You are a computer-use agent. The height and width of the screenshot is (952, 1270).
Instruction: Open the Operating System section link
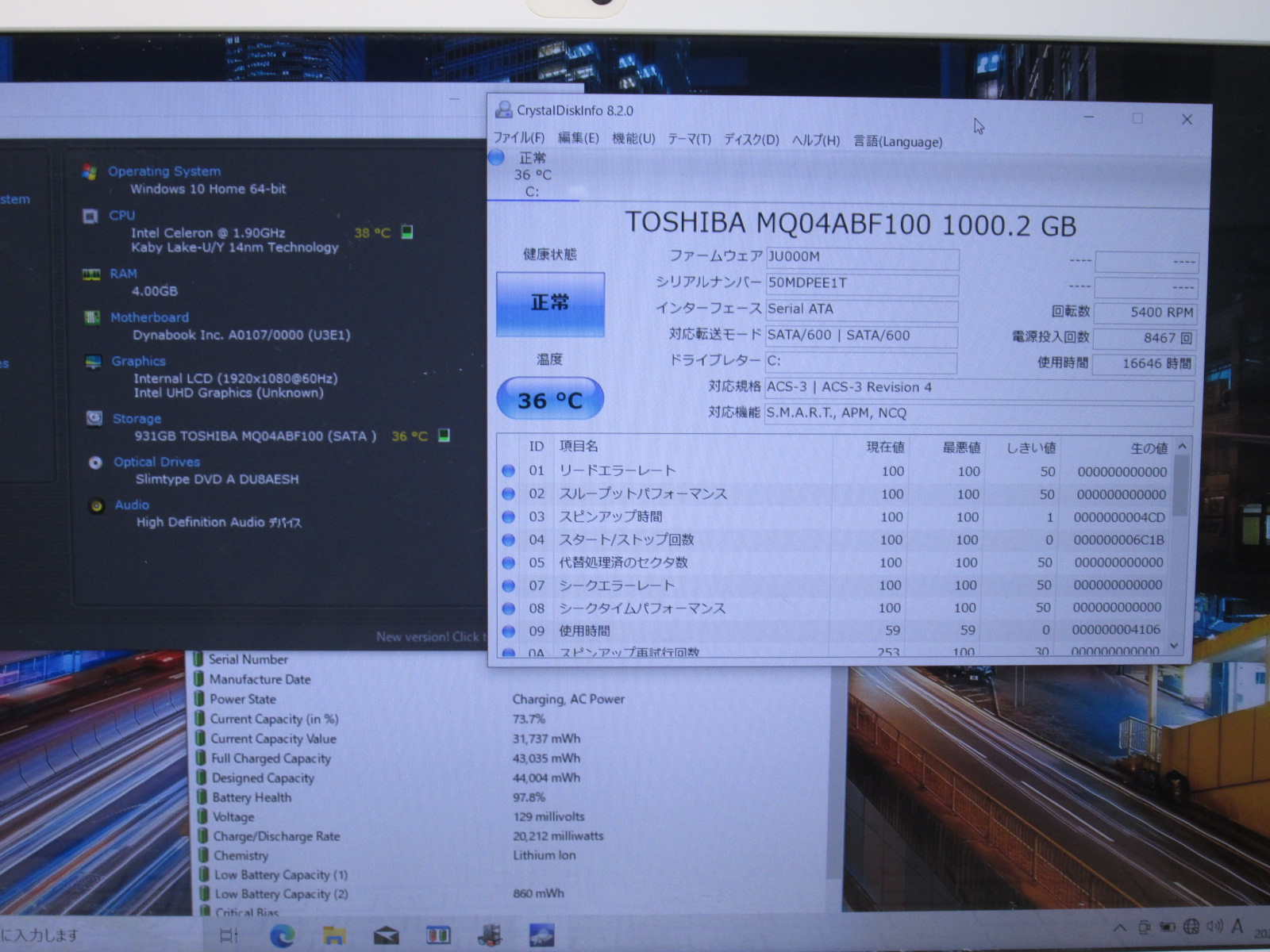[x=164, y=171]
